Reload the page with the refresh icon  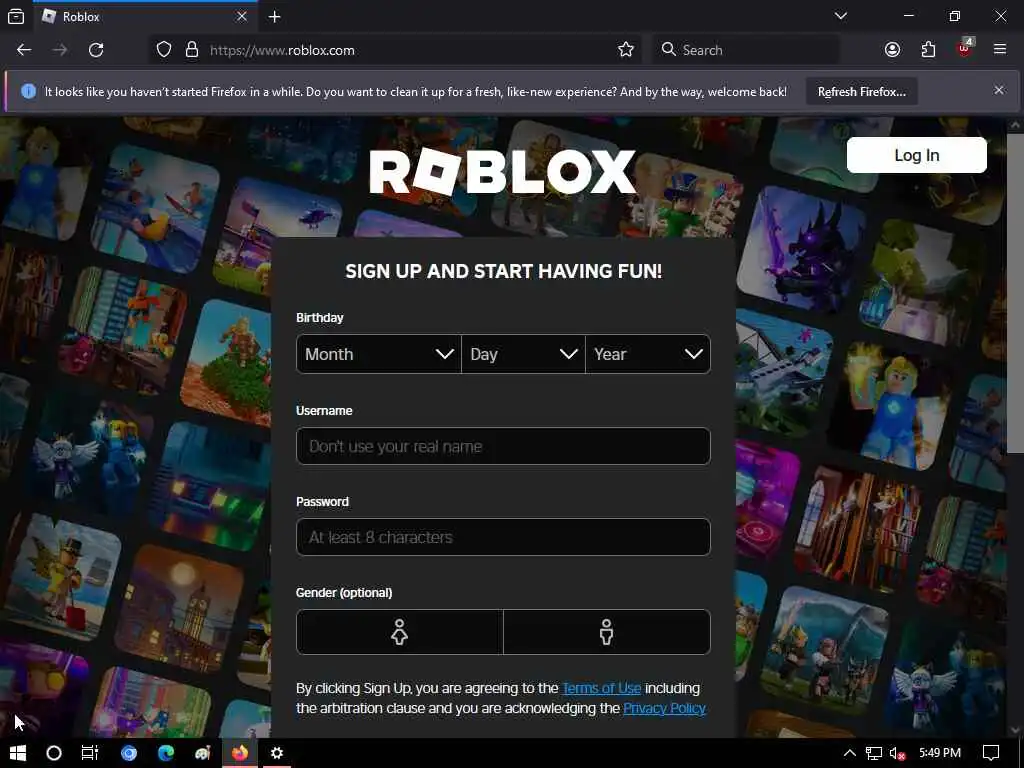pyautogui.click(x=96, y=50)
